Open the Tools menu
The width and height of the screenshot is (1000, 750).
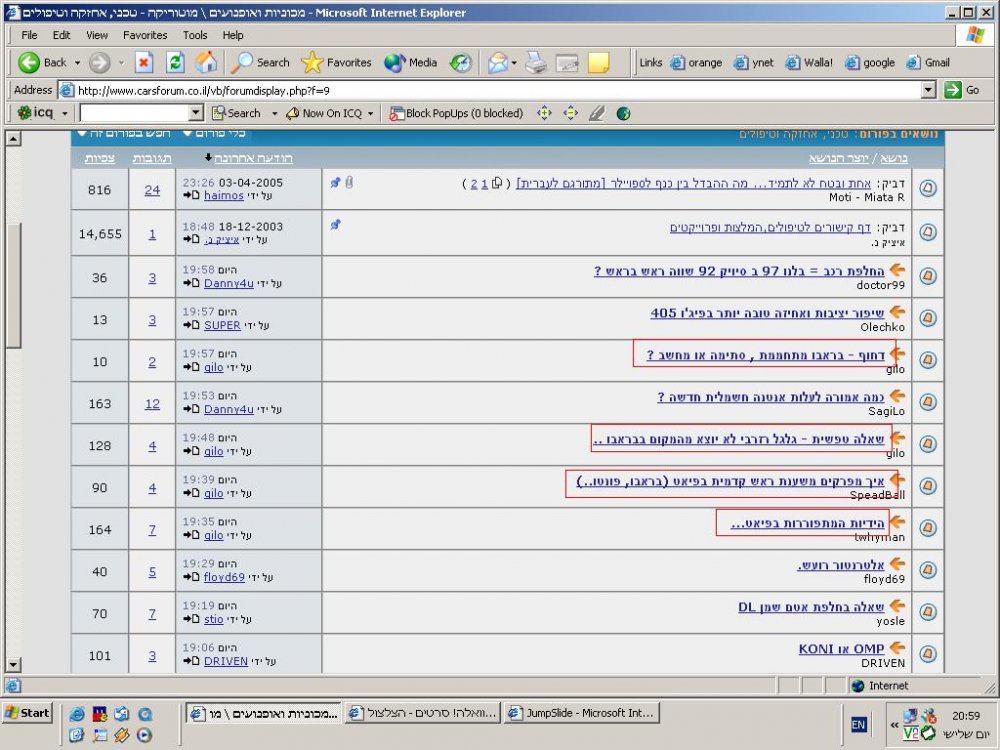pos(195,35)
